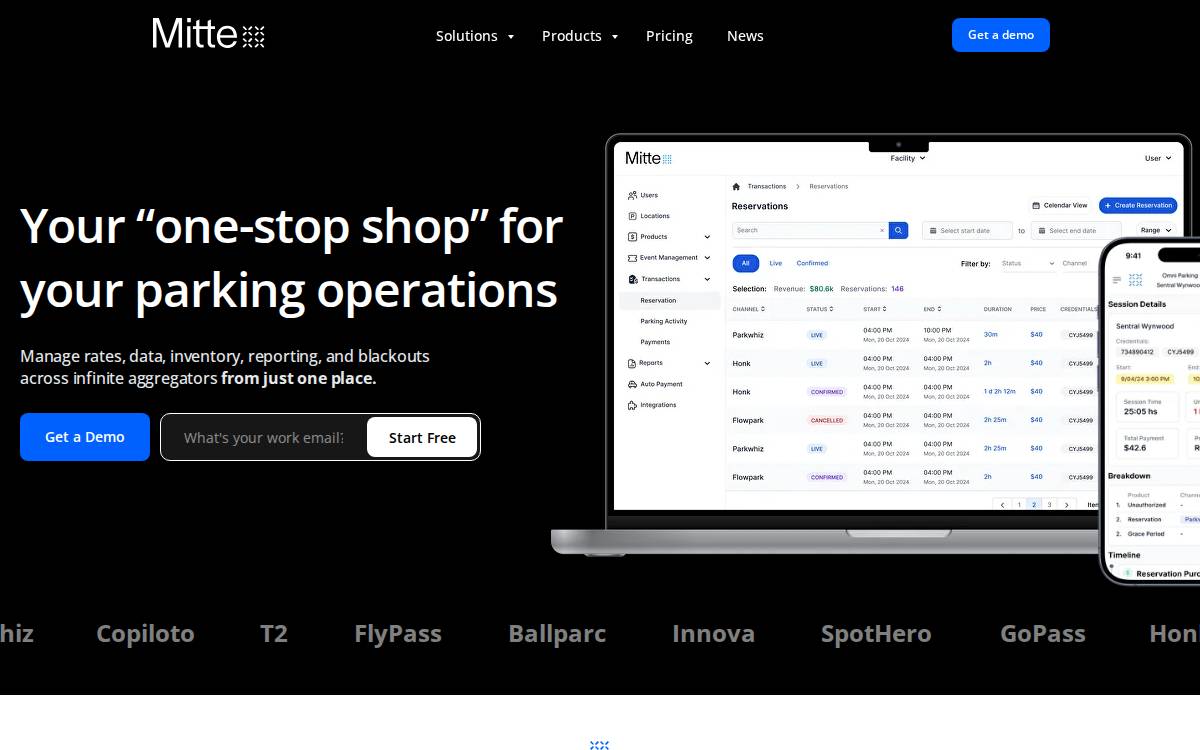This screenshot has width=1200, height=750.
Task: Open the Facility dropdown in the dashboard
Action: [x=908, y=158]
